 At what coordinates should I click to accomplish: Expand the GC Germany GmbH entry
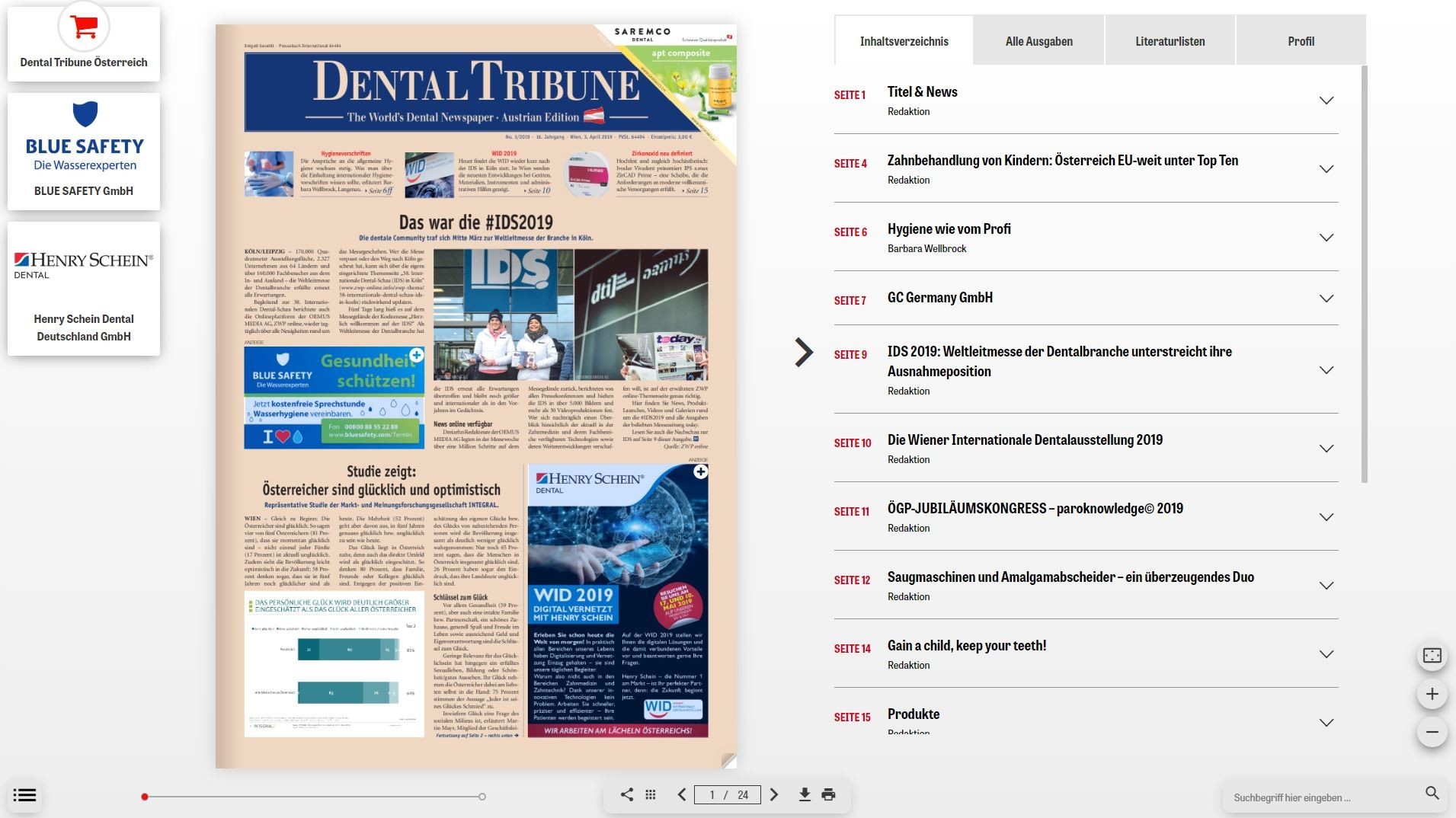pos(1326,299)
